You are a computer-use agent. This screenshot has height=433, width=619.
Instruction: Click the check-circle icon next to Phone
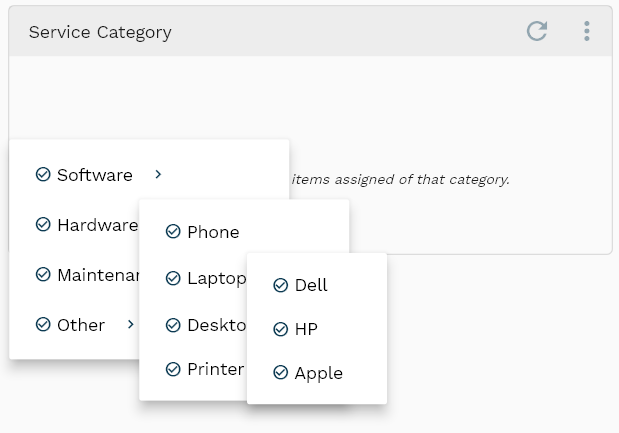pos(173,232)
